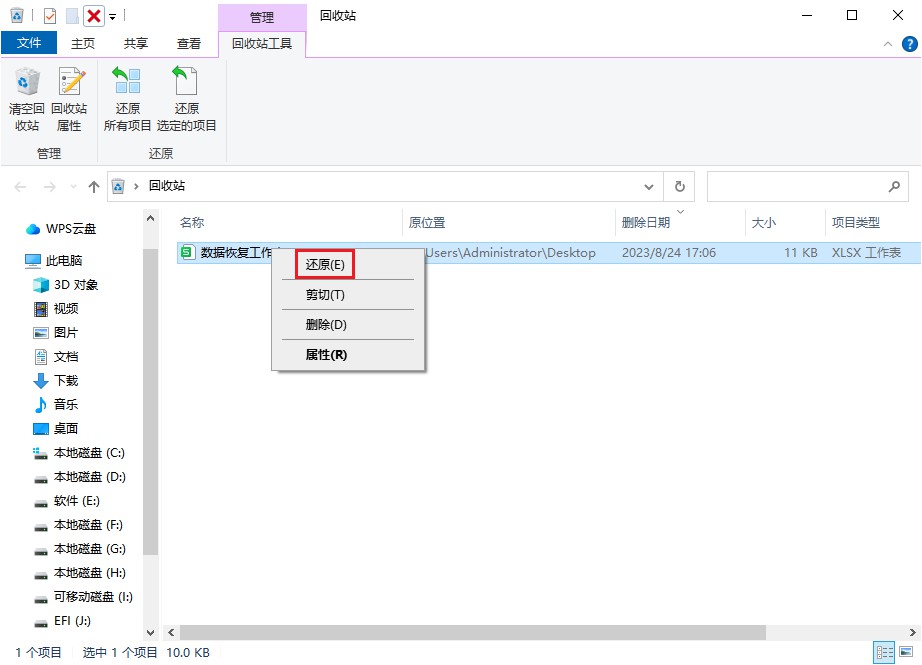The height and width of the screenshot is (665, 922).
Task: Open 本地磁盘 (G:) in sidebar
Action: click(79, 549)
